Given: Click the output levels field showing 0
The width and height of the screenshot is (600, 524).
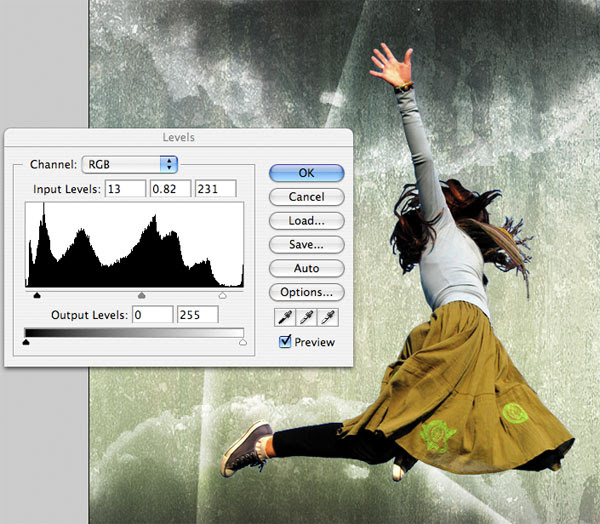Looking at the screenshot, I should pyautogui.click(x=153, y=315).
